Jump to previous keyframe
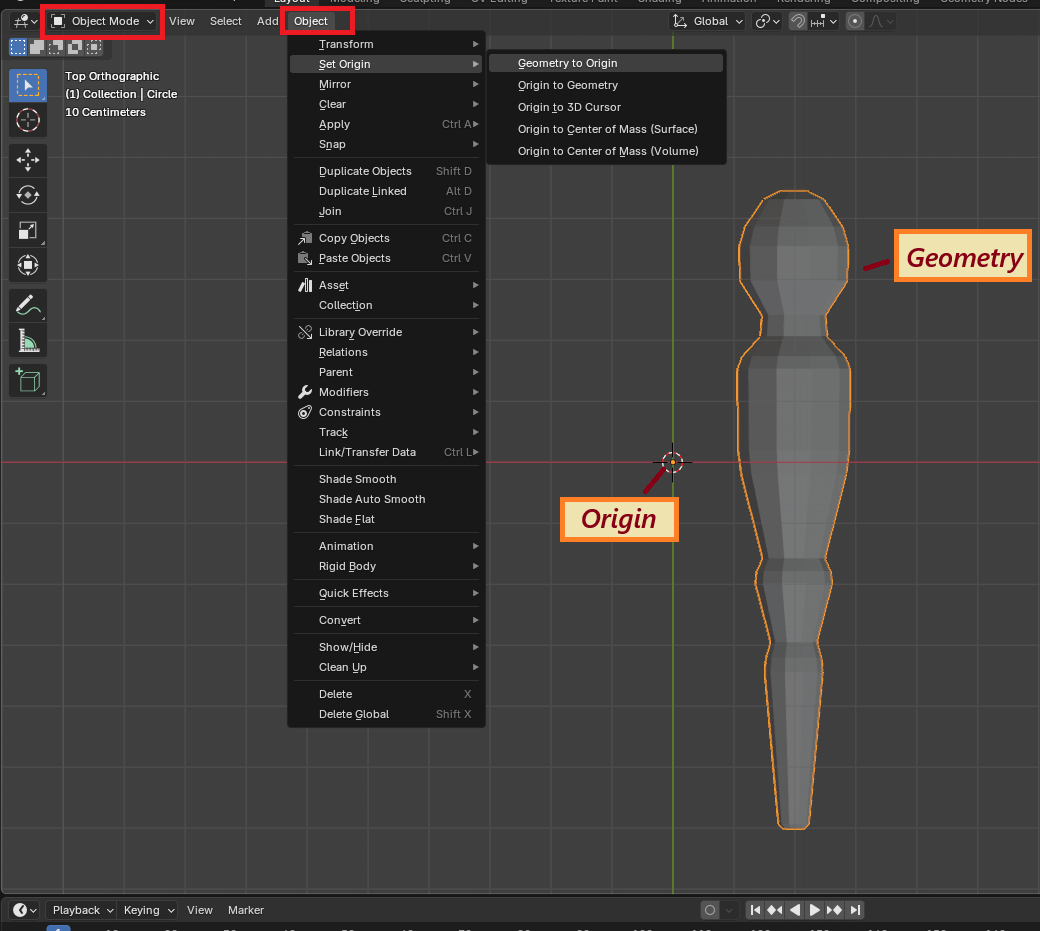The width and height of the screenshot is (1040, 931). [x=775, y=910]
